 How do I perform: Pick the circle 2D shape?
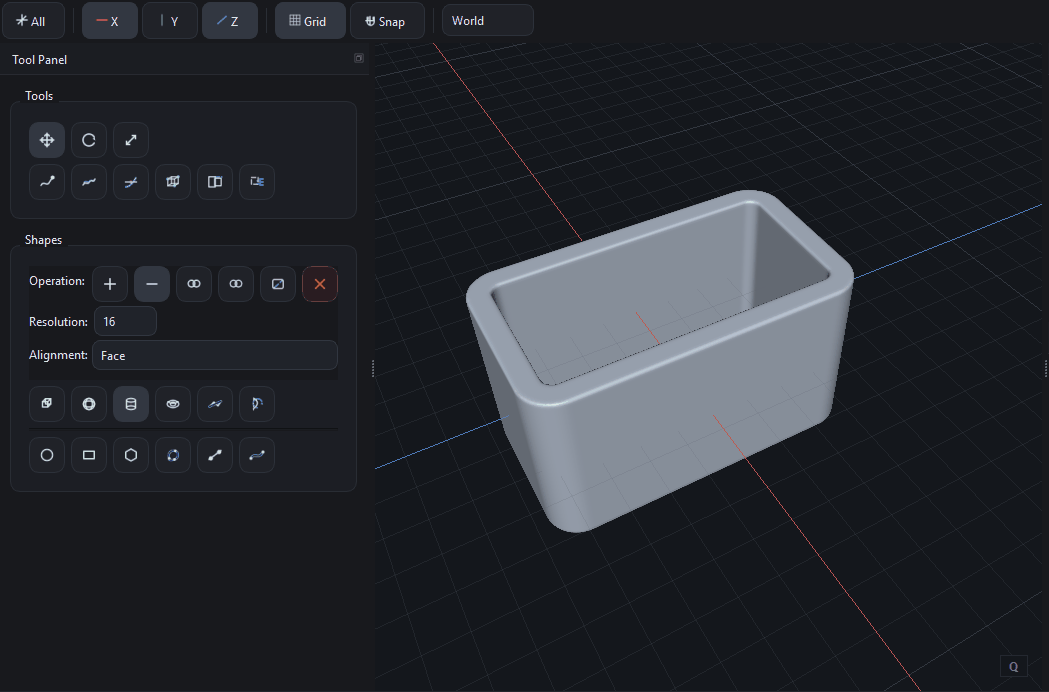[x=47, y=455]
